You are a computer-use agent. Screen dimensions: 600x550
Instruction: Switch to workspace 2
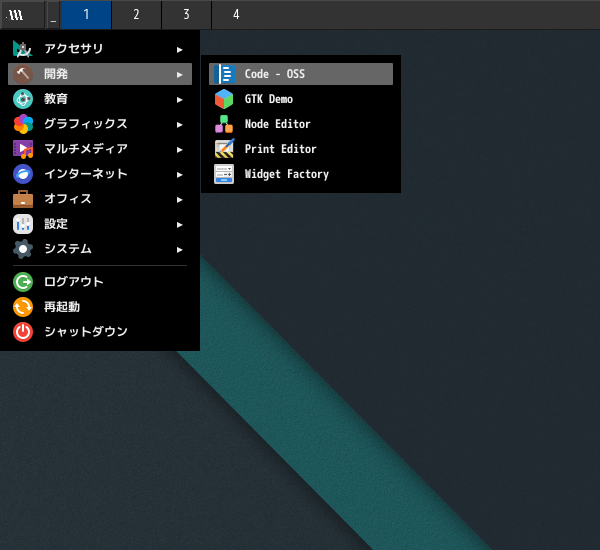point(136,15)
